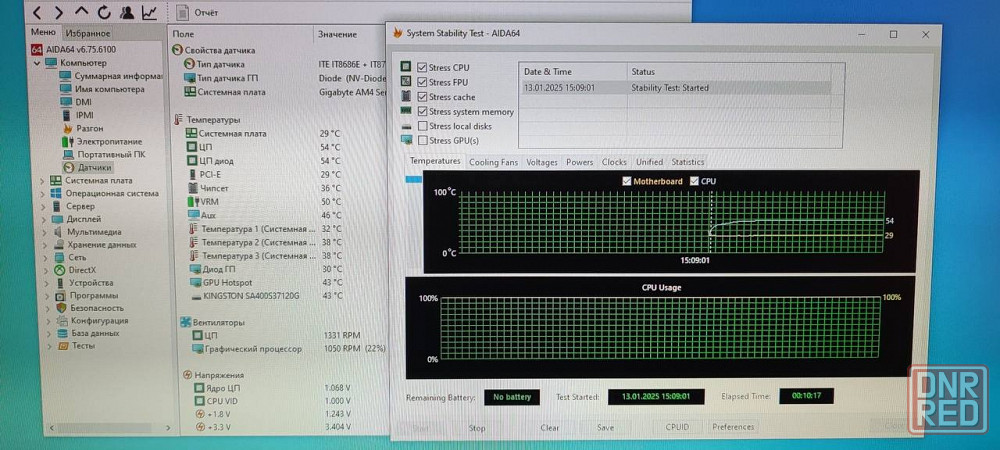Screen dimensions: 1000x450
Task: Expand the Сеть branch arrow
Action: tap(44, 258)
